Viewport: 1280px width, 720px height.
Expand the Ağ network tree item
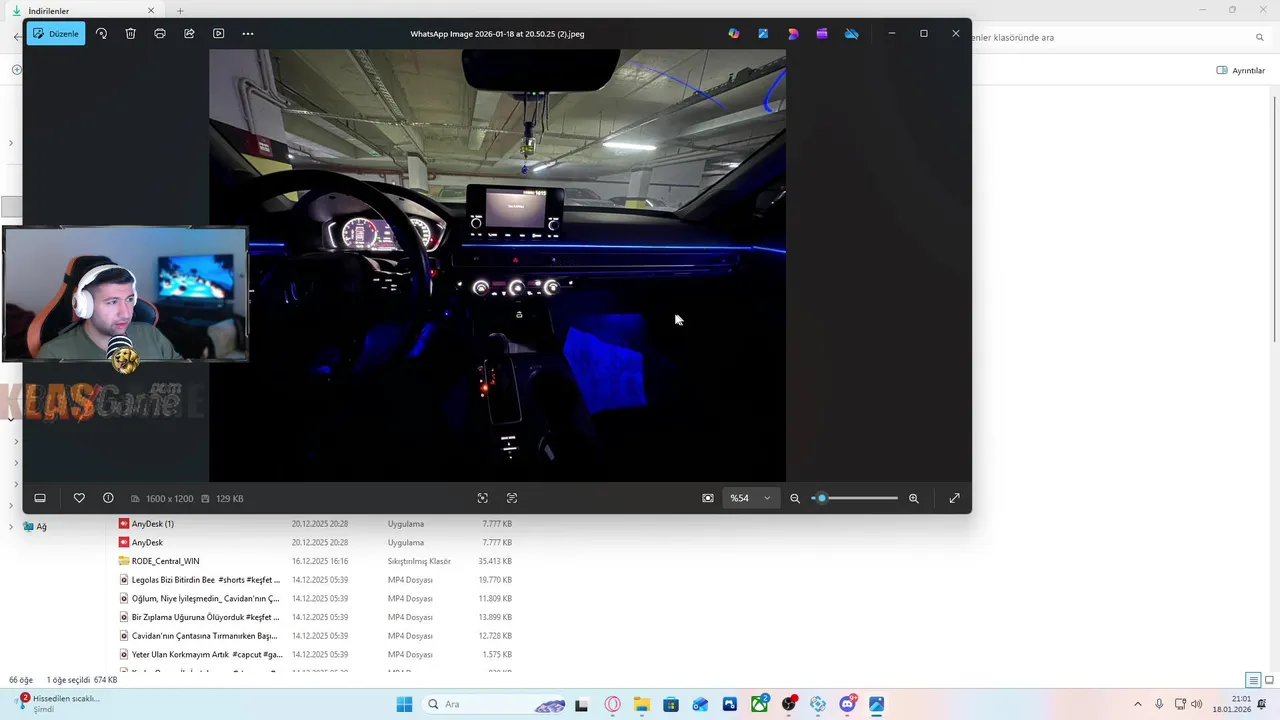click(11, 526)
